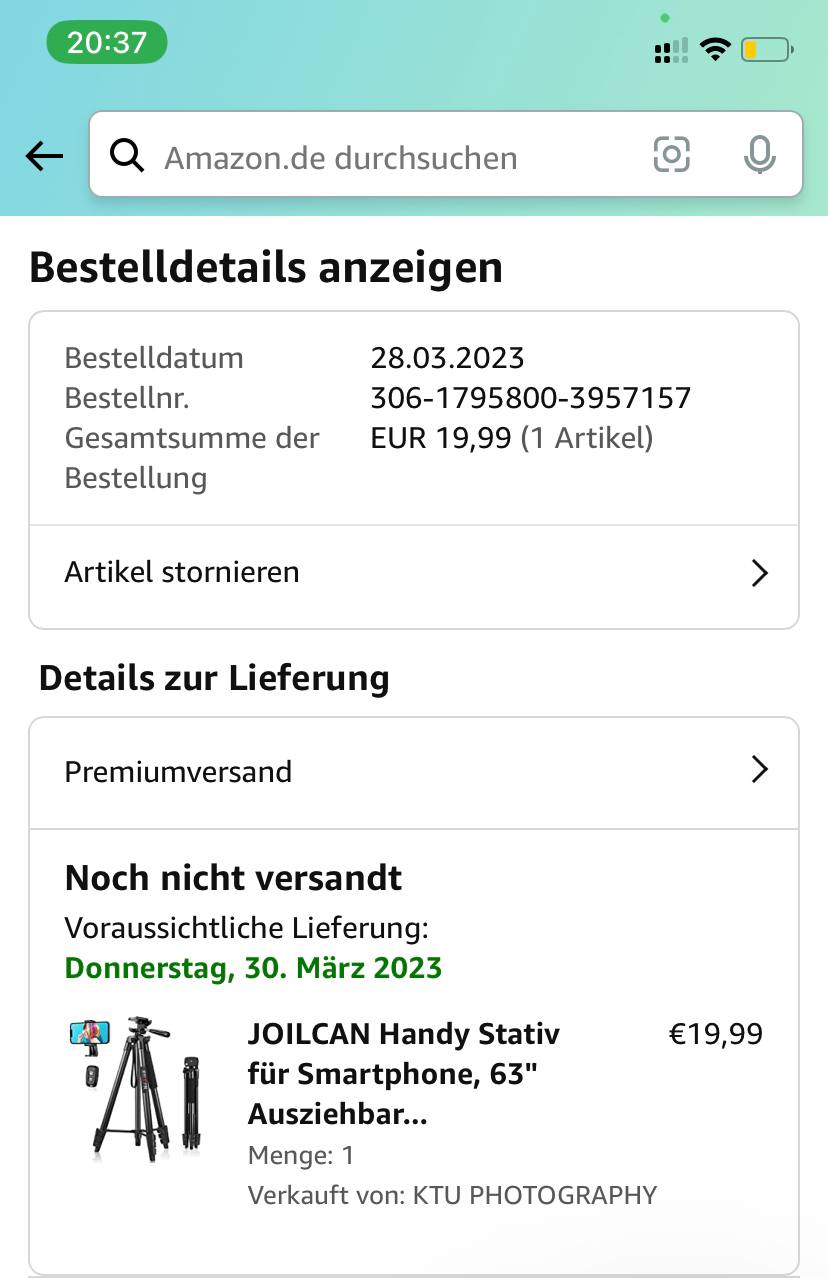The width and height of the screenshot is (828, 1279).
Task: Tap the Verkauft von KTU PHOTOGRAPHY text
Action: (452, 1195)
